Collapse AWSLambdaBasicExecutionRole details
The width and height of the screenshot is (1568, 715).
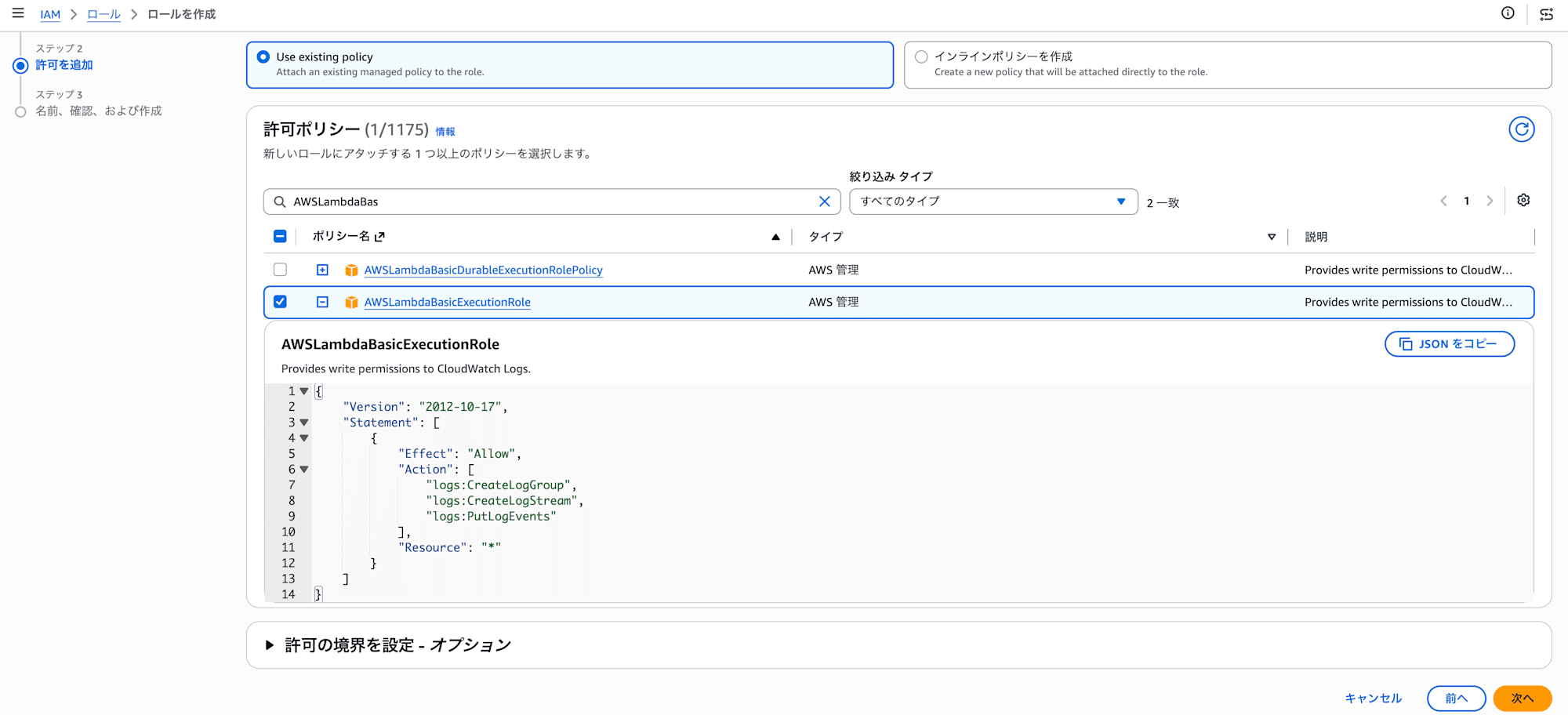tap(322, 302)
